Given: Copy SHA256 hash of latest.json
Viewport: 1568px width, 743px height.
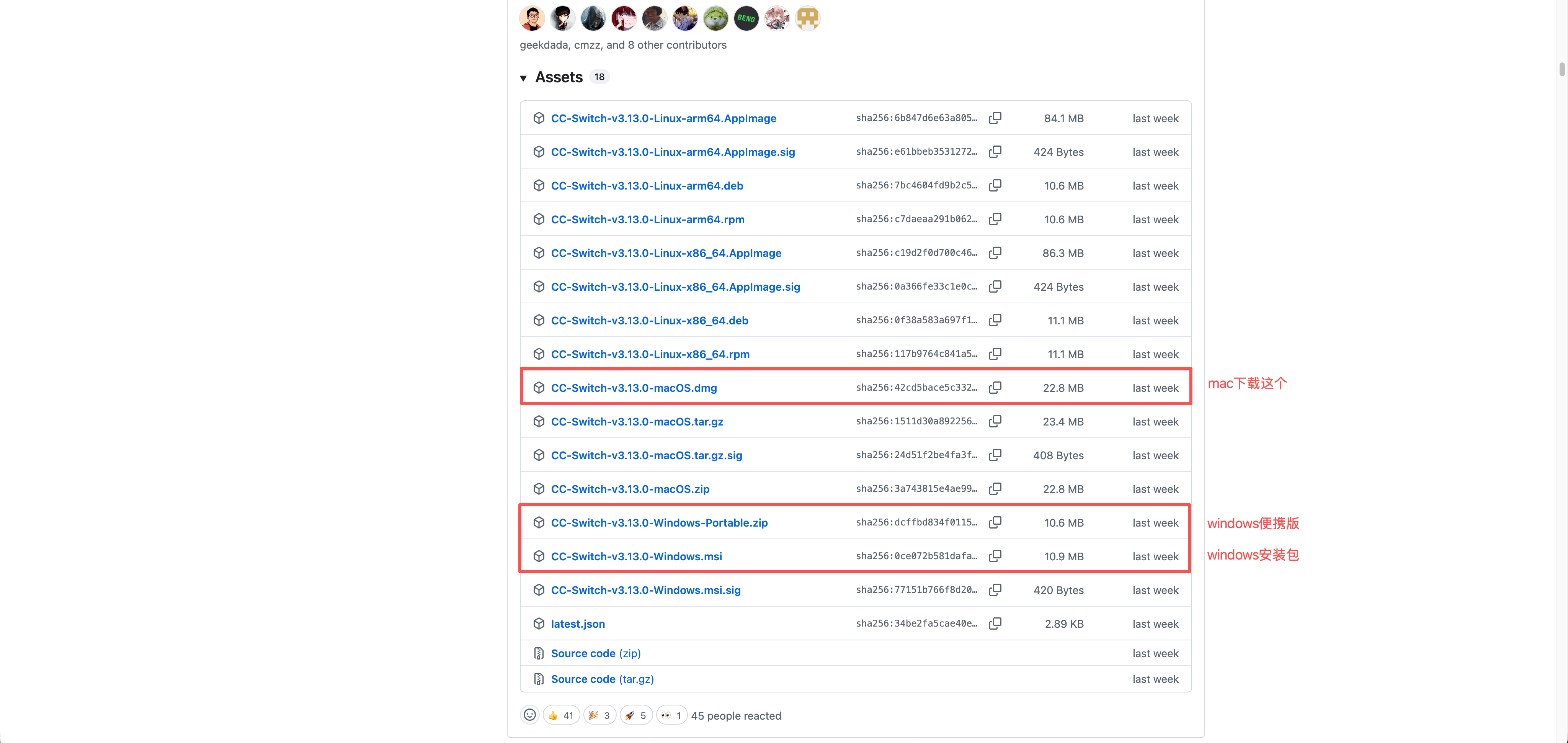Looking at the screenshot, I should click(995, 623).
